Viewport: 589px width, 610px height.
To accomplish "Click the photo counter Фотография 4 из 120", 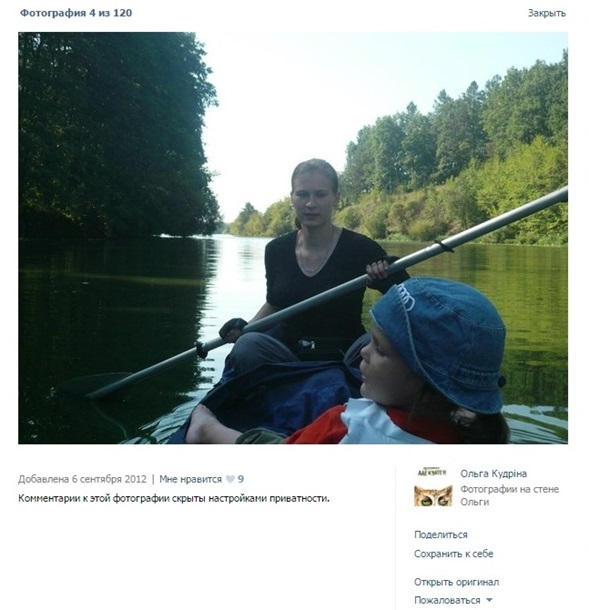I will pyautogui.click(x=76, y=13).
